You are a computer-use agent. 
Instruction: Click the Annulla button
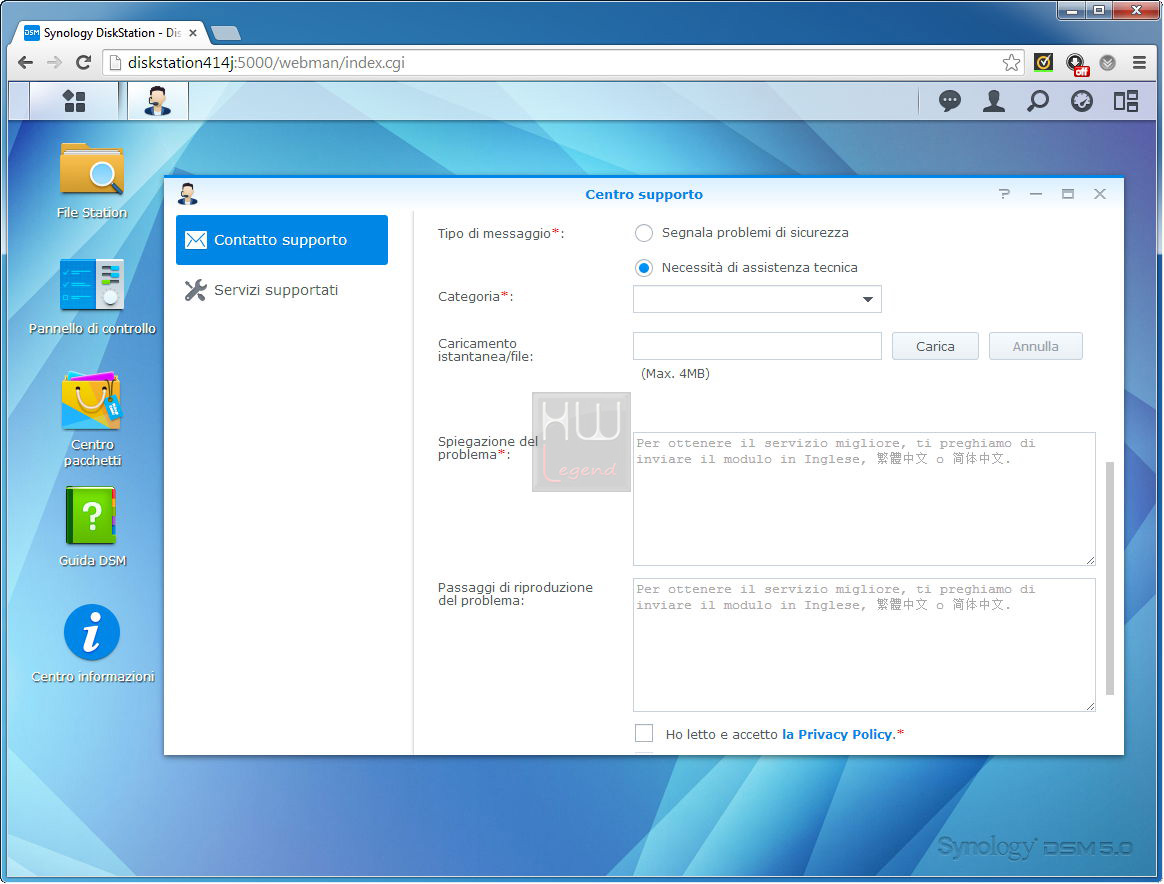[1036, 346]
